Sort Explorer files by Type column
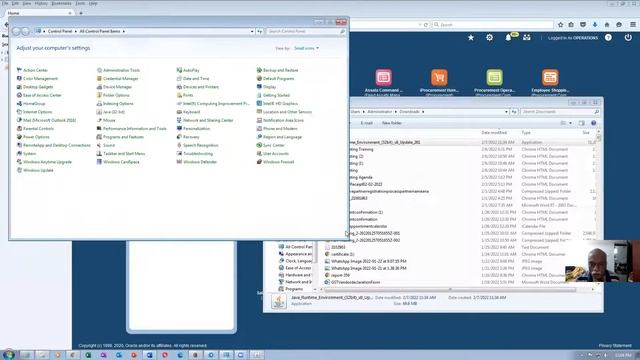The image size is (640, 360). 526,133
